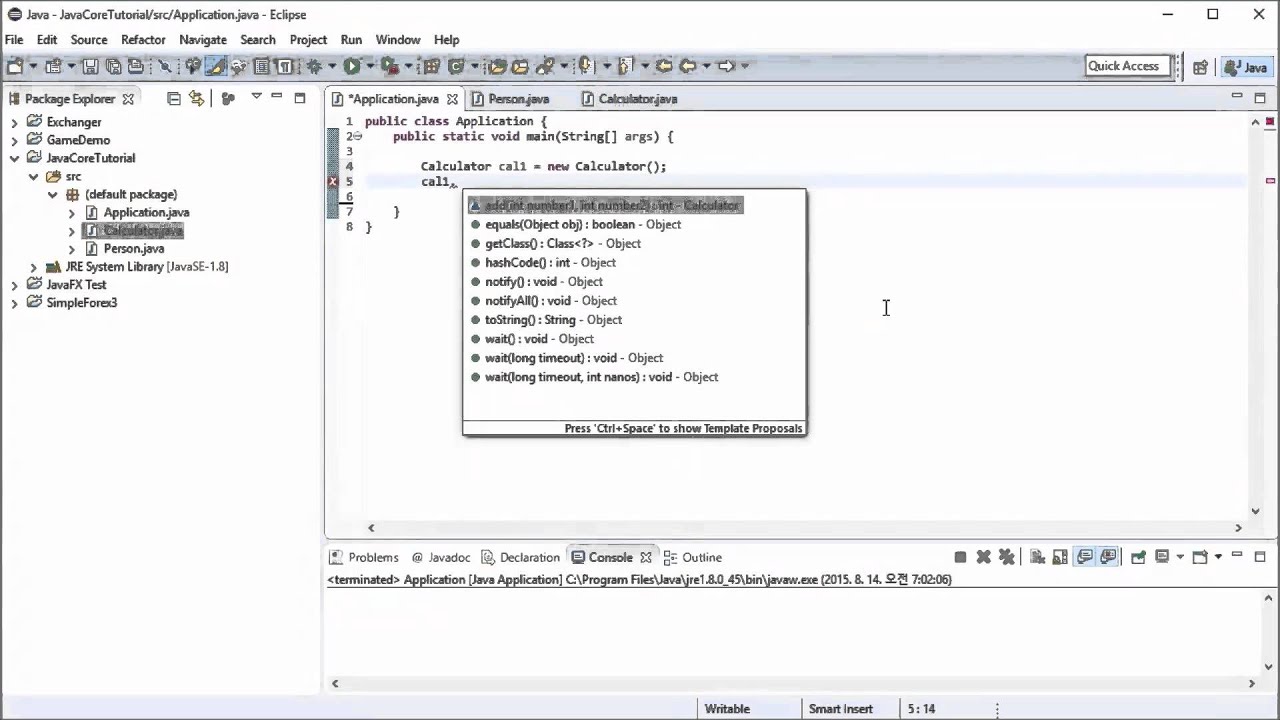Open Display Selected Console dropdown arrow
The height and width of the screenshot is (720, 1280).
coord(1180,557)
